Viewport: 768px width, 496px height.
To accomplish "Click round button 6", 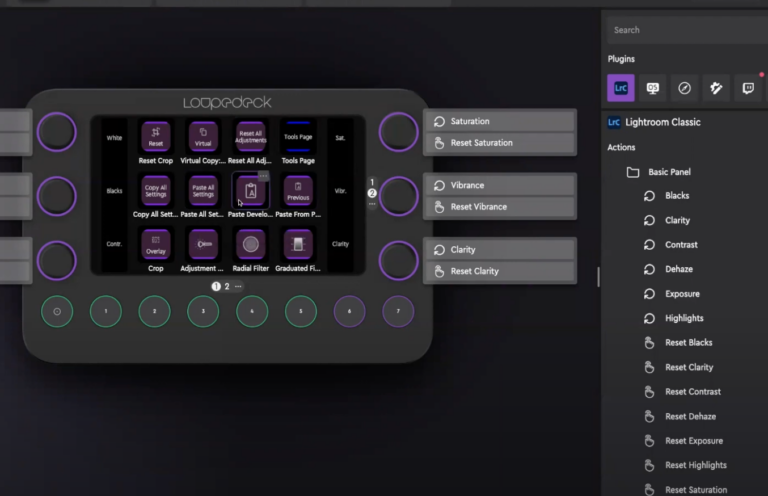I will pos(349,311).
